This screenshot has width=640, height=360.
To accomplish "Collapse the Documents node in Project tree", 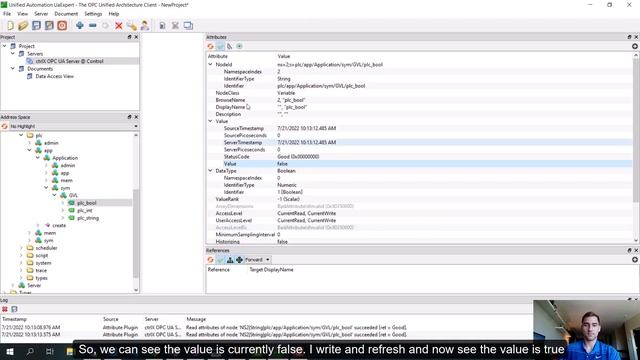I will click(x=13, y=69).
